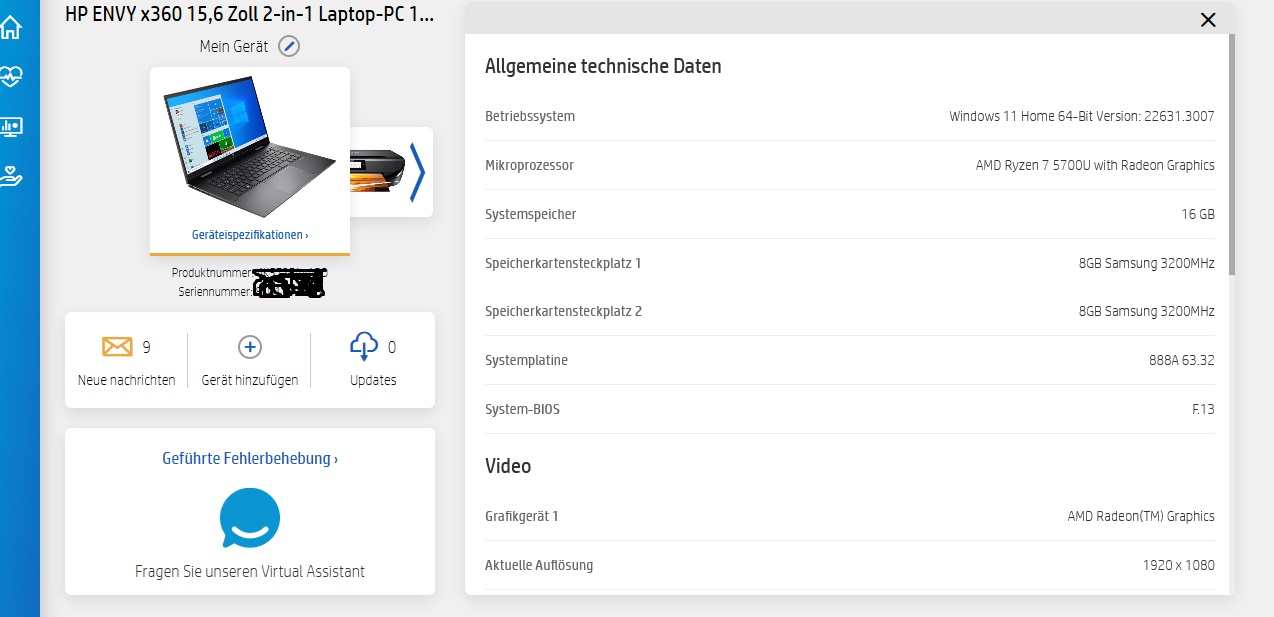Click the System-BIOS version row

[x=849, y=409]
